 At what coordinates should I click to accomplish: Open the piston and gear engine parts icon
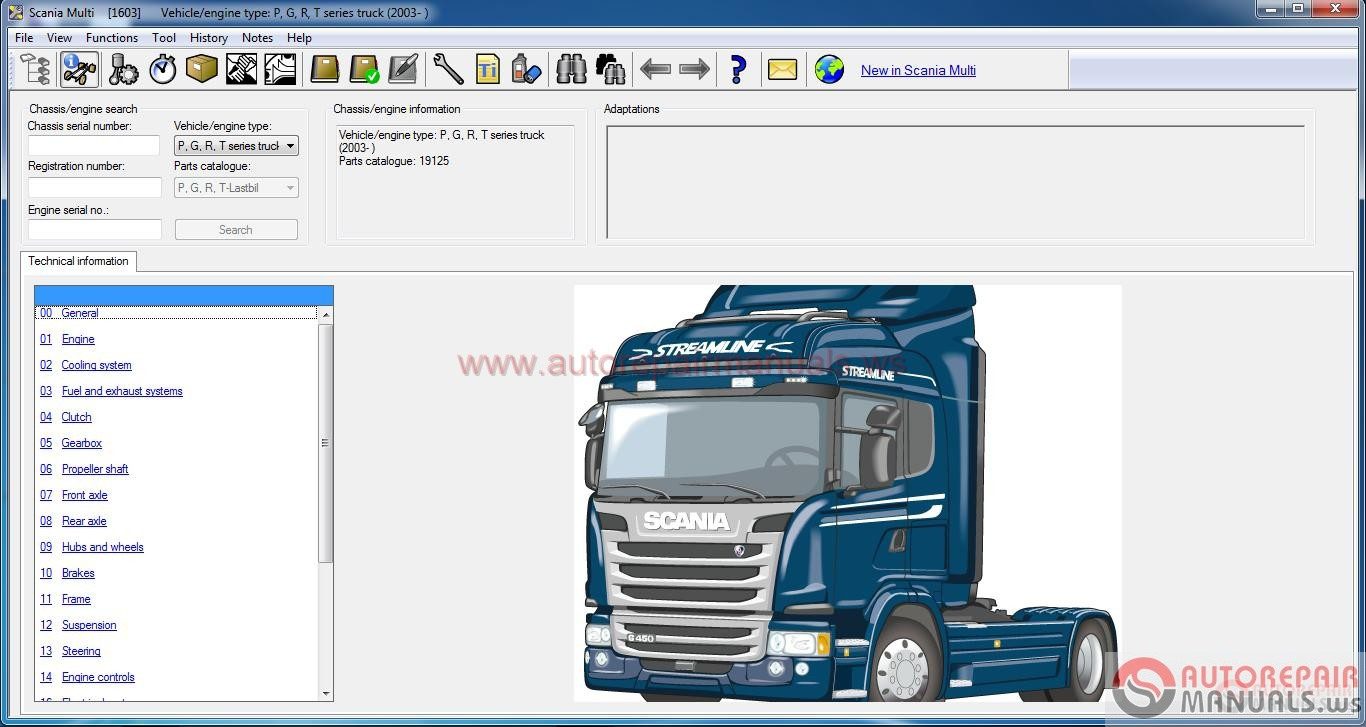[123, 70]
